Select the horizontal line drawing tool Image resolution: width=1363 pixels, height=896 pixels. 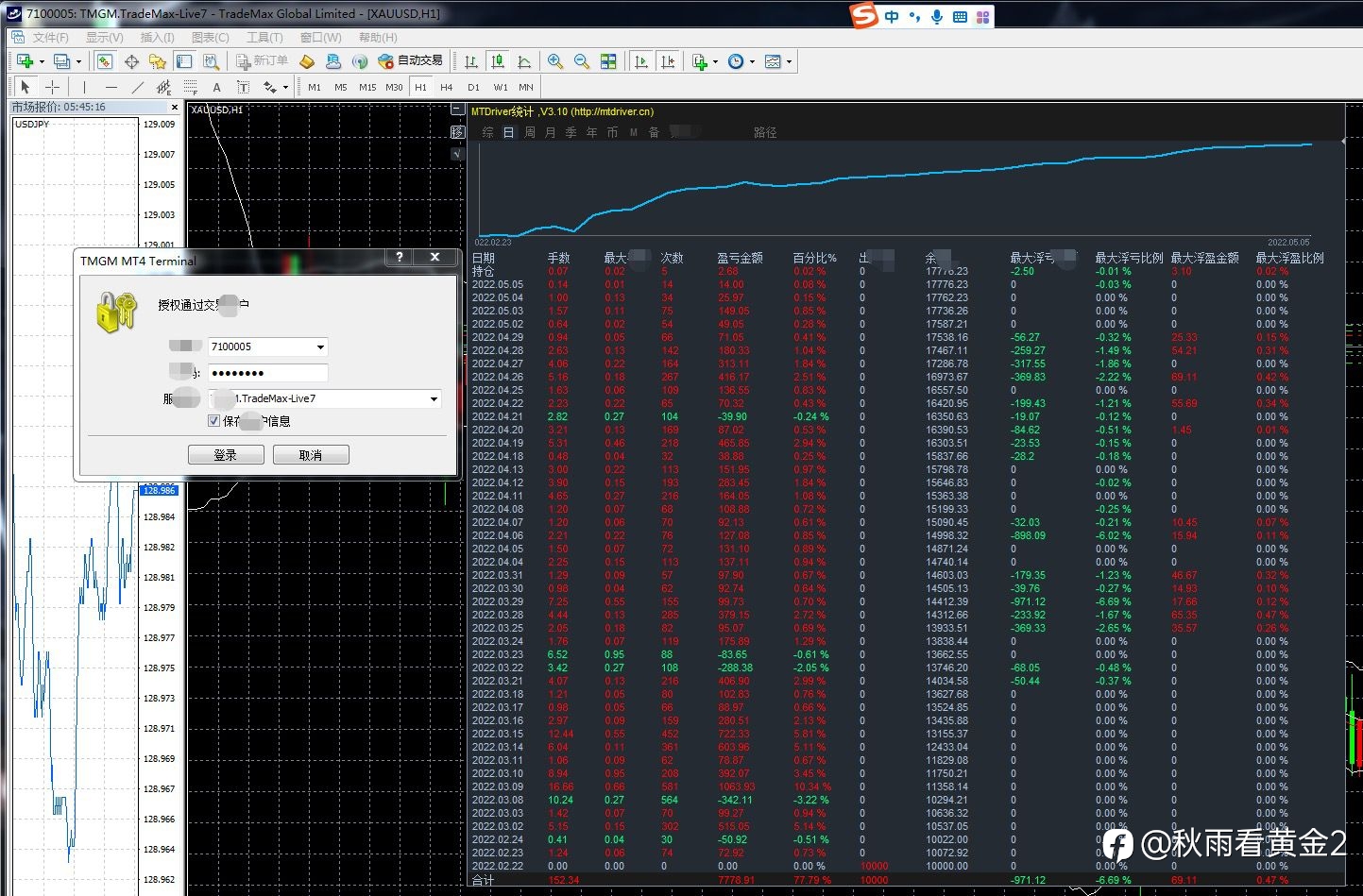(x=111, y=87)
